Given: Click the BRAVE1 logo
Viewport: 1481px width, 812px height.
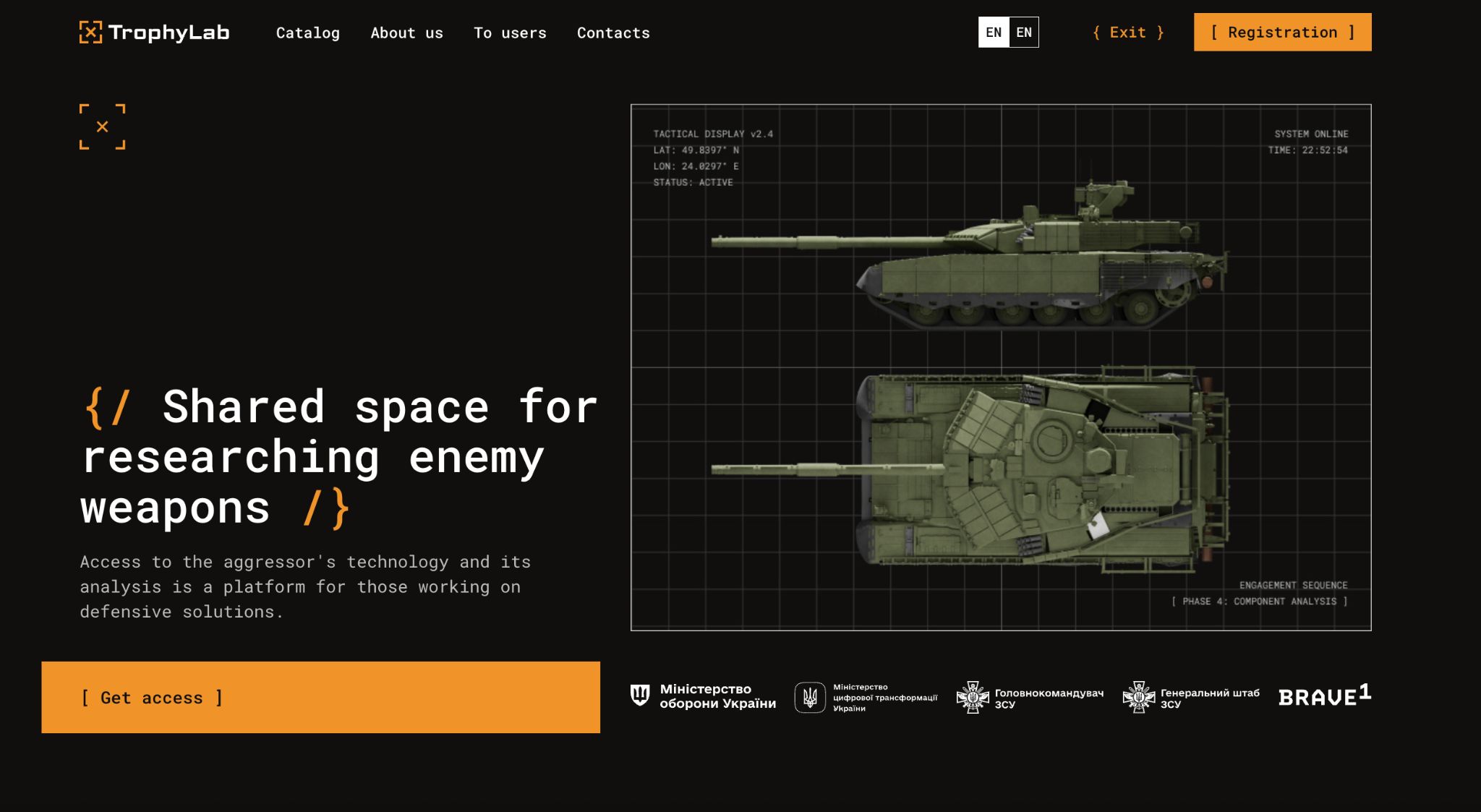Looking at the screenshot, I should pos(1325,695).
